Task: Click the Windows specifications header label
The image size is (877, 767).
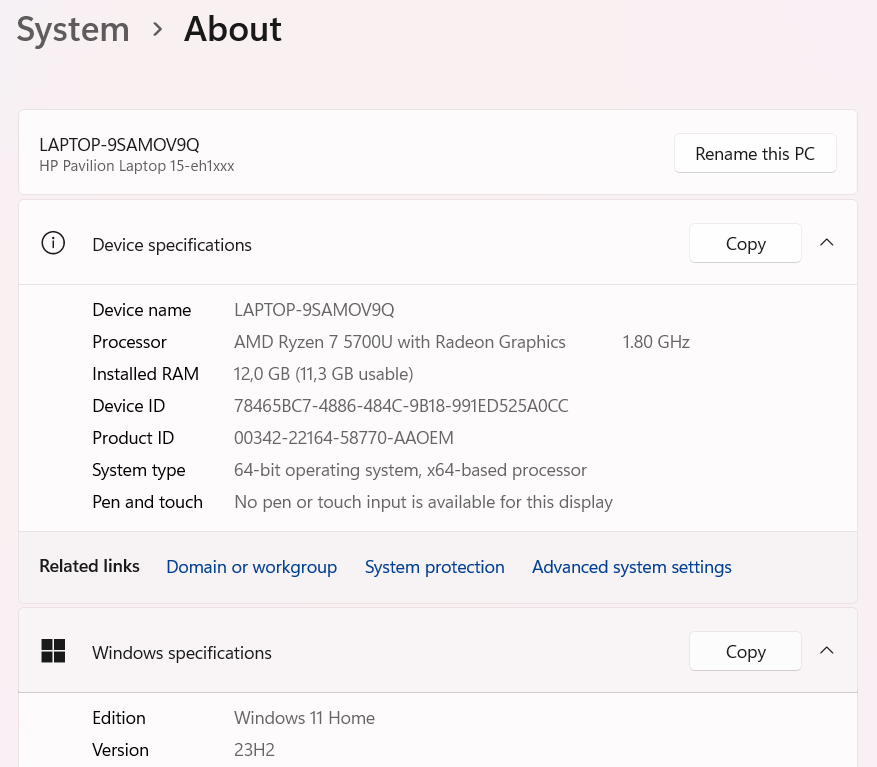Action: (182, 653)
